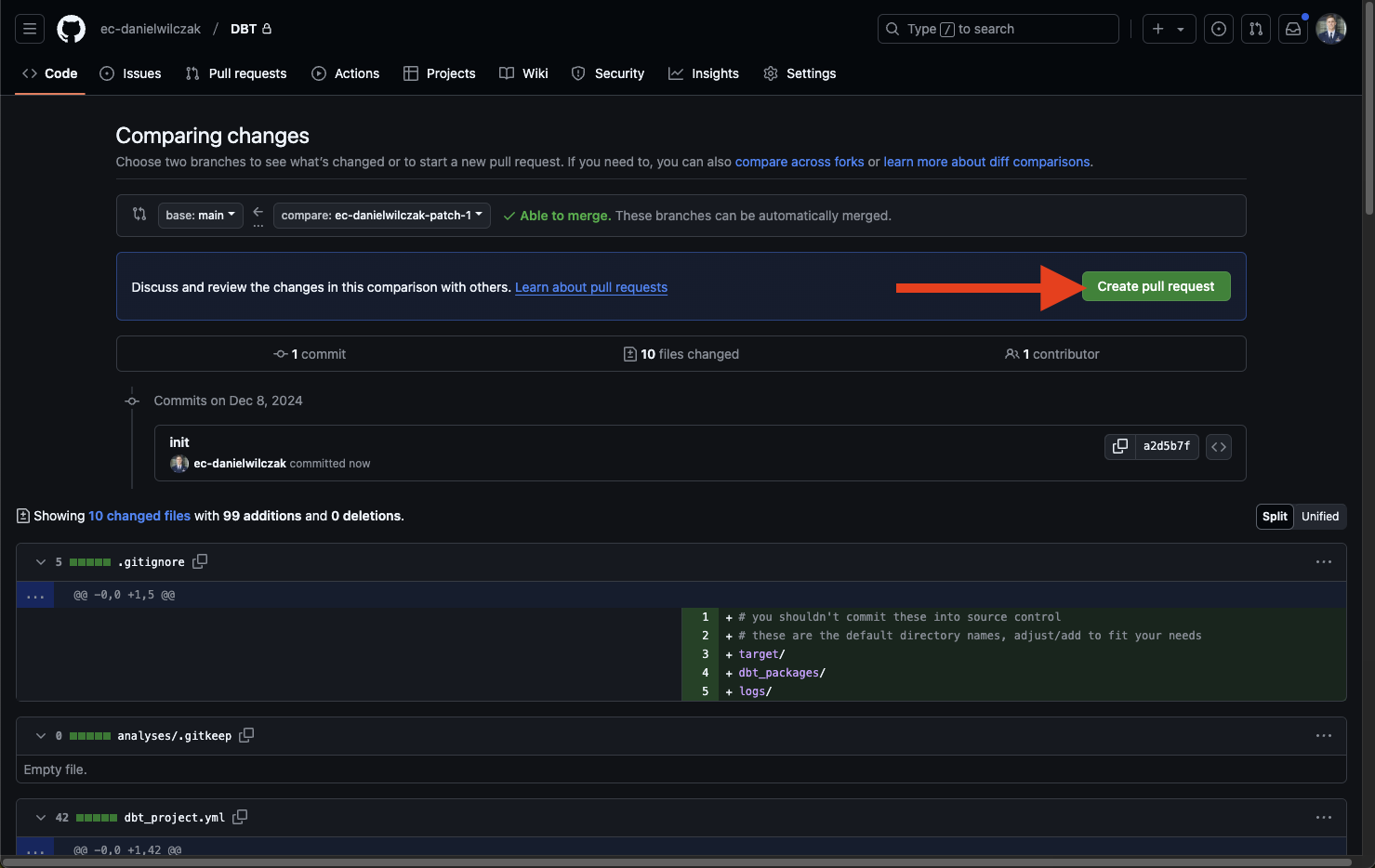Click the search box
Viewport: 1375px width, 868px height.
[x=998, y=29]
